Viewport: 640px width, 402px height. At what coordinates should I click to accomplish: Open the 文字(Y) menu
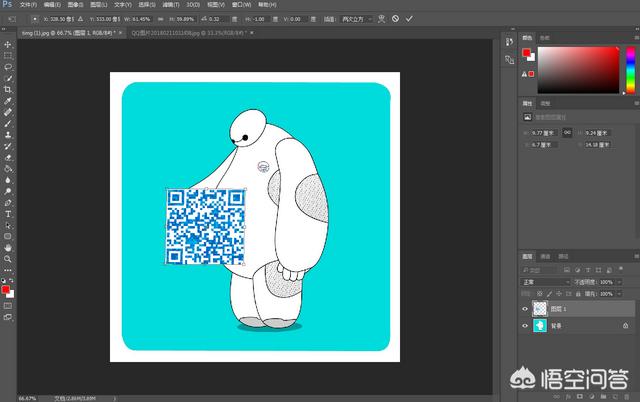pyautogui.click(x=123, y=4)
